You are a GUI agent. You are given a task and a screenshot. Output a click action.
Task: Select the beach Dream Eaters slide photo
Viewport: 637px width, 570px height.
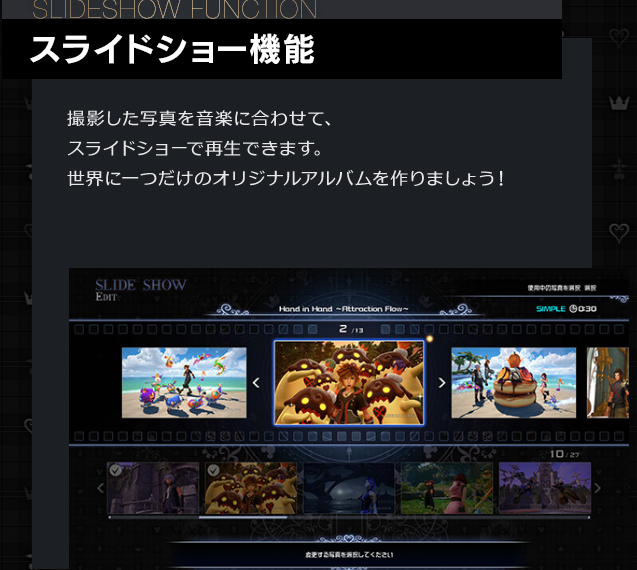(184, 382)
